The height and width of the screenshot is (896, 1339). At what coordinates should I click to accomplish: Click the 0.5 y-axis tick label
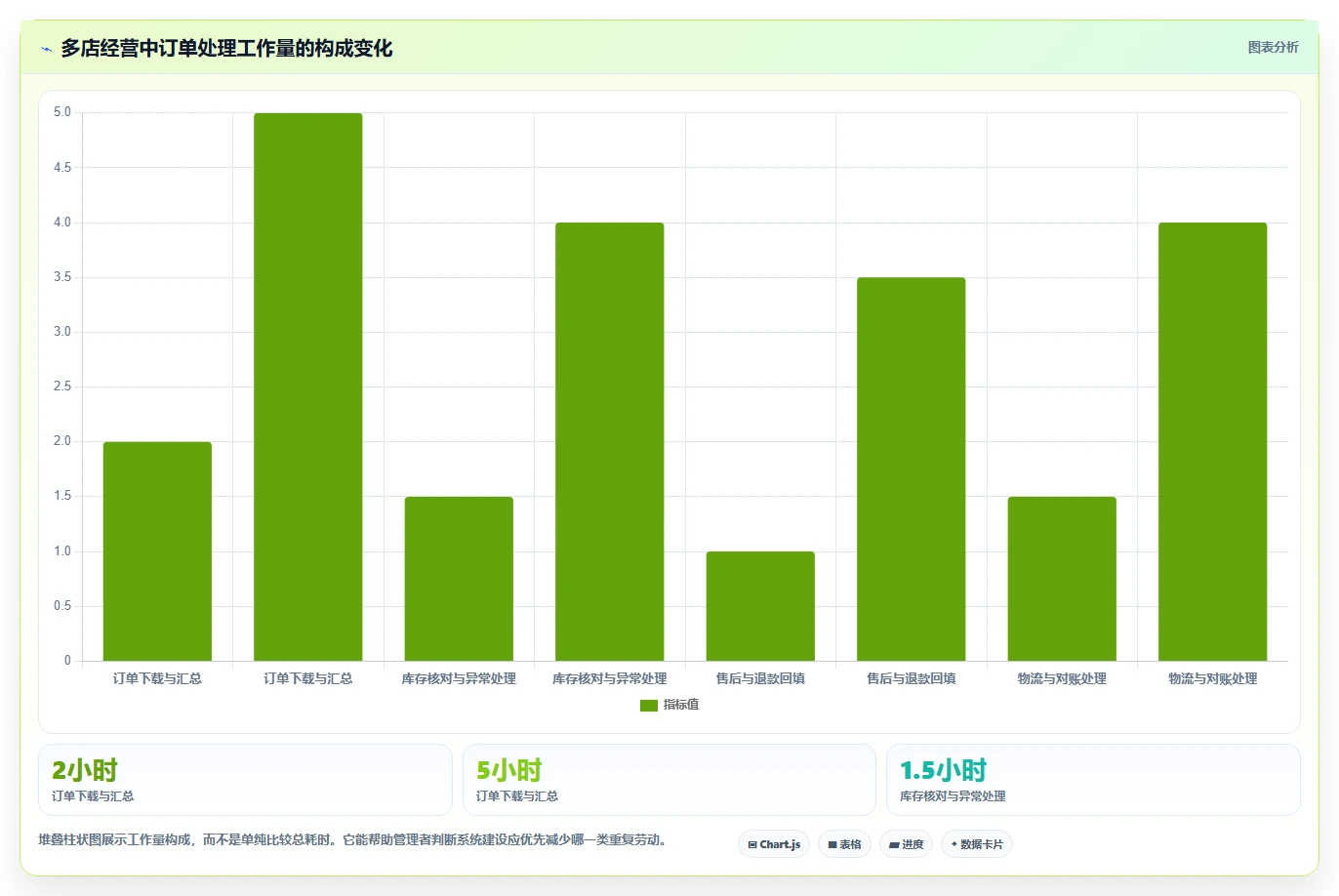62,606
